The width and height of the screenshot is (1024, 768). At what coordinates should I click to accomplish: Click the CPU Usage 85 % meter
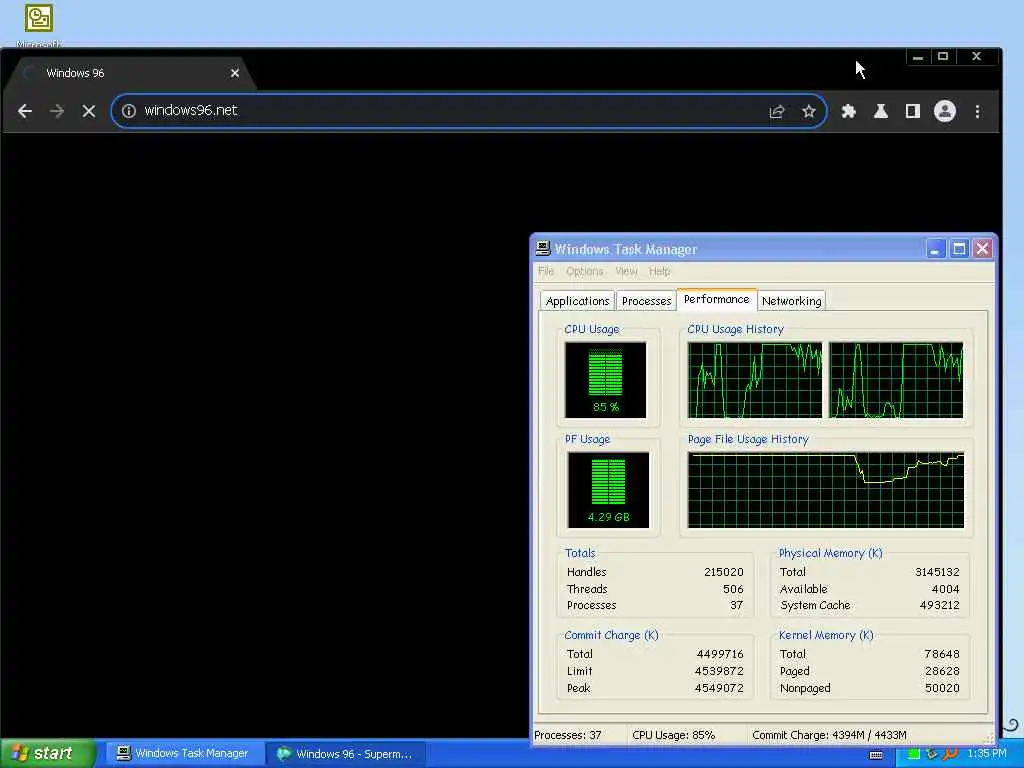(605, 380)
